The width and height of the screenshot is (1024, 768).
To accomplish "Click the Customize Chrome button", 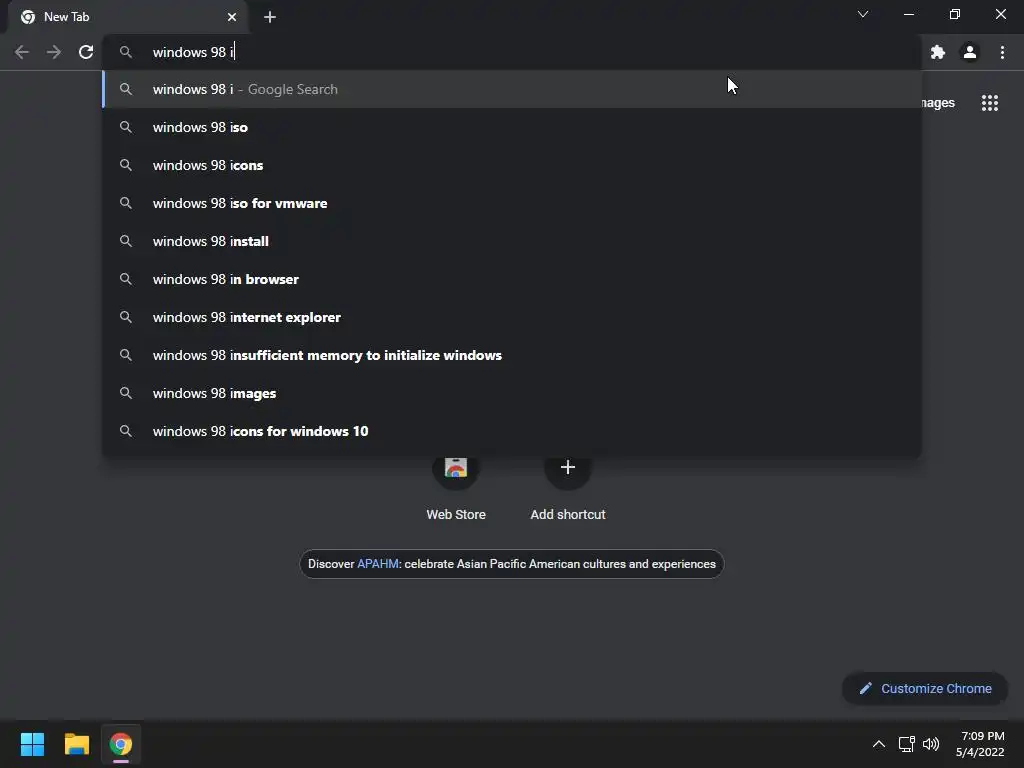I will pyautogui.click(x=925, y=688).
